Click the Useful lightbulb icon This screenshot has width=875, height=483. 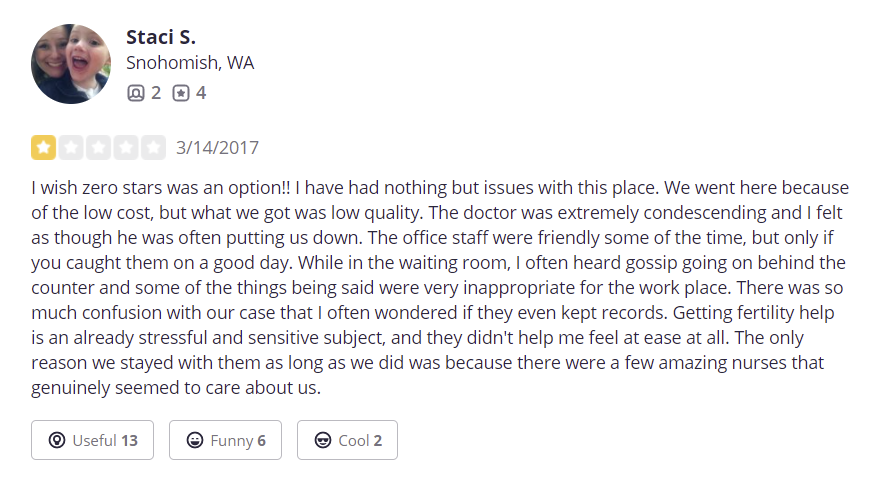click(x=57, y=440)
